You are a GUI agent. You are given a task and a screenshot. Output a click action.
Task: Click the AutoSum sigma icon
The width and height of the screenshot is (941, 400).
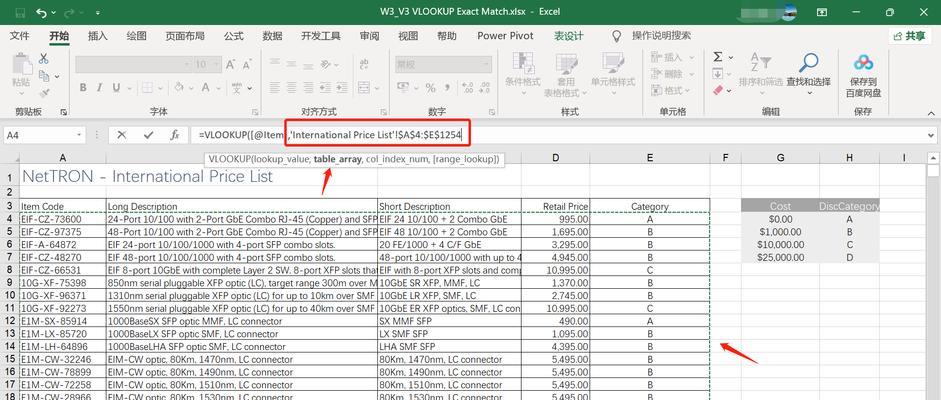(x=718, y=57)
